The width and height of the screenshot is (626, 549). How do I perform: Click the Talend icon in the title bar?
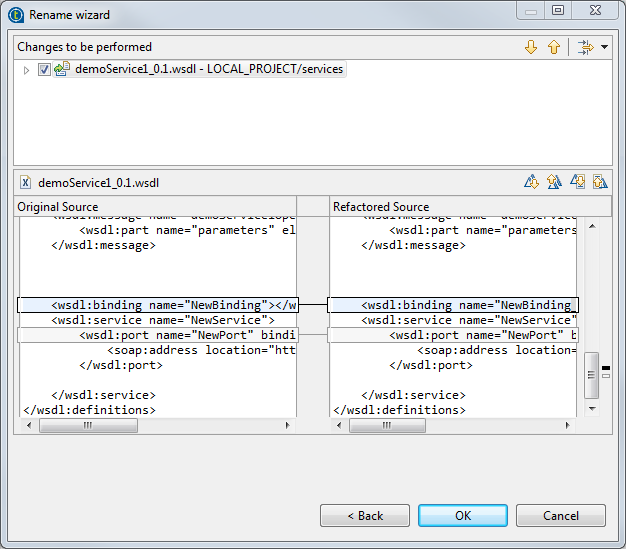pos(16,15)
